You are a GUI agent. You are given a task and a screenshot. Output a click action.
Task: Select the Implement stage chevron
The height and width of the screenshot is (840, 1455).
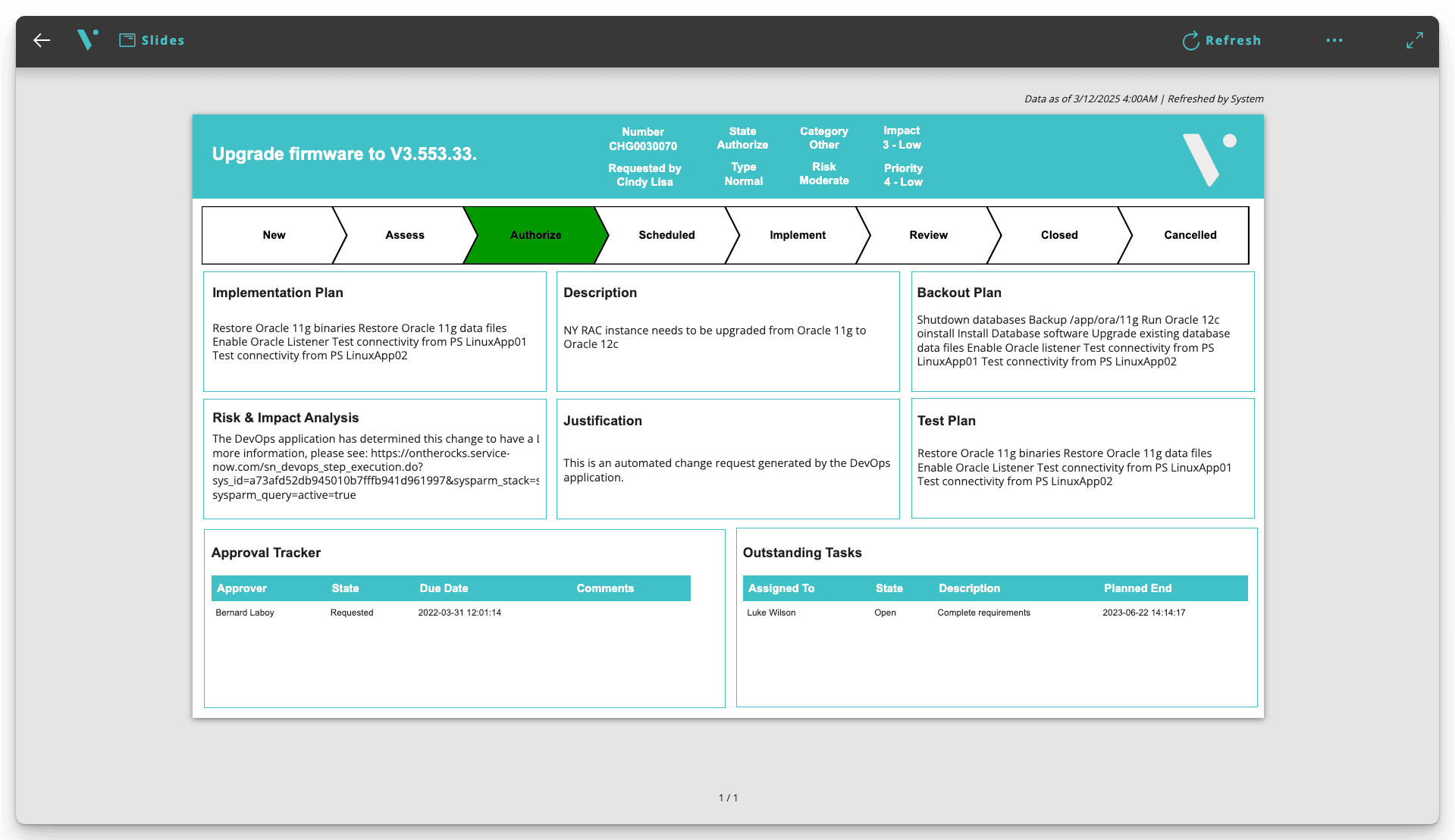pos(798,235)
